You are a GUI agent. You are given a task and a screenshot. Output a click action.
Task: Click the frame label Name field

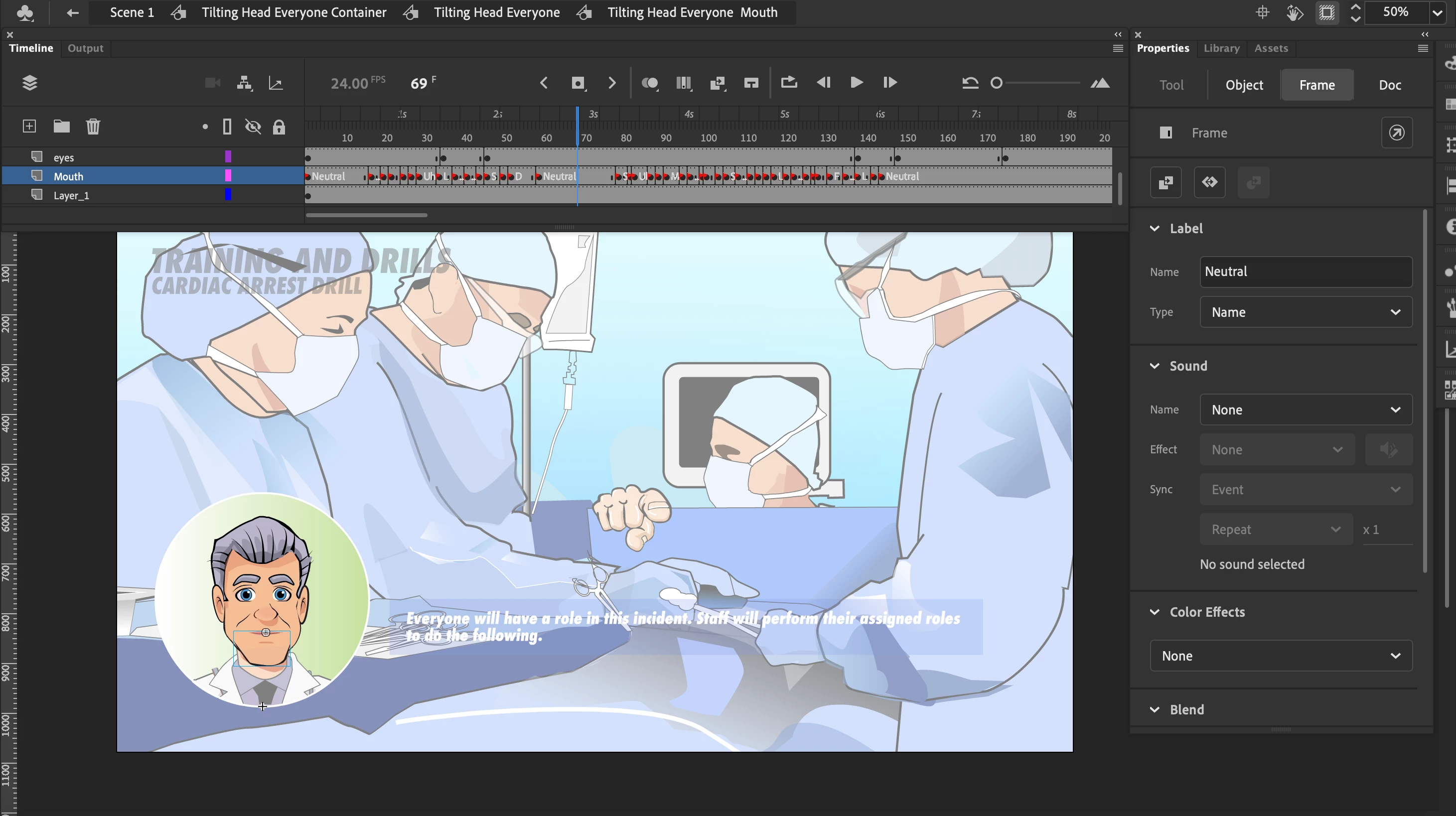[1305, 271]
